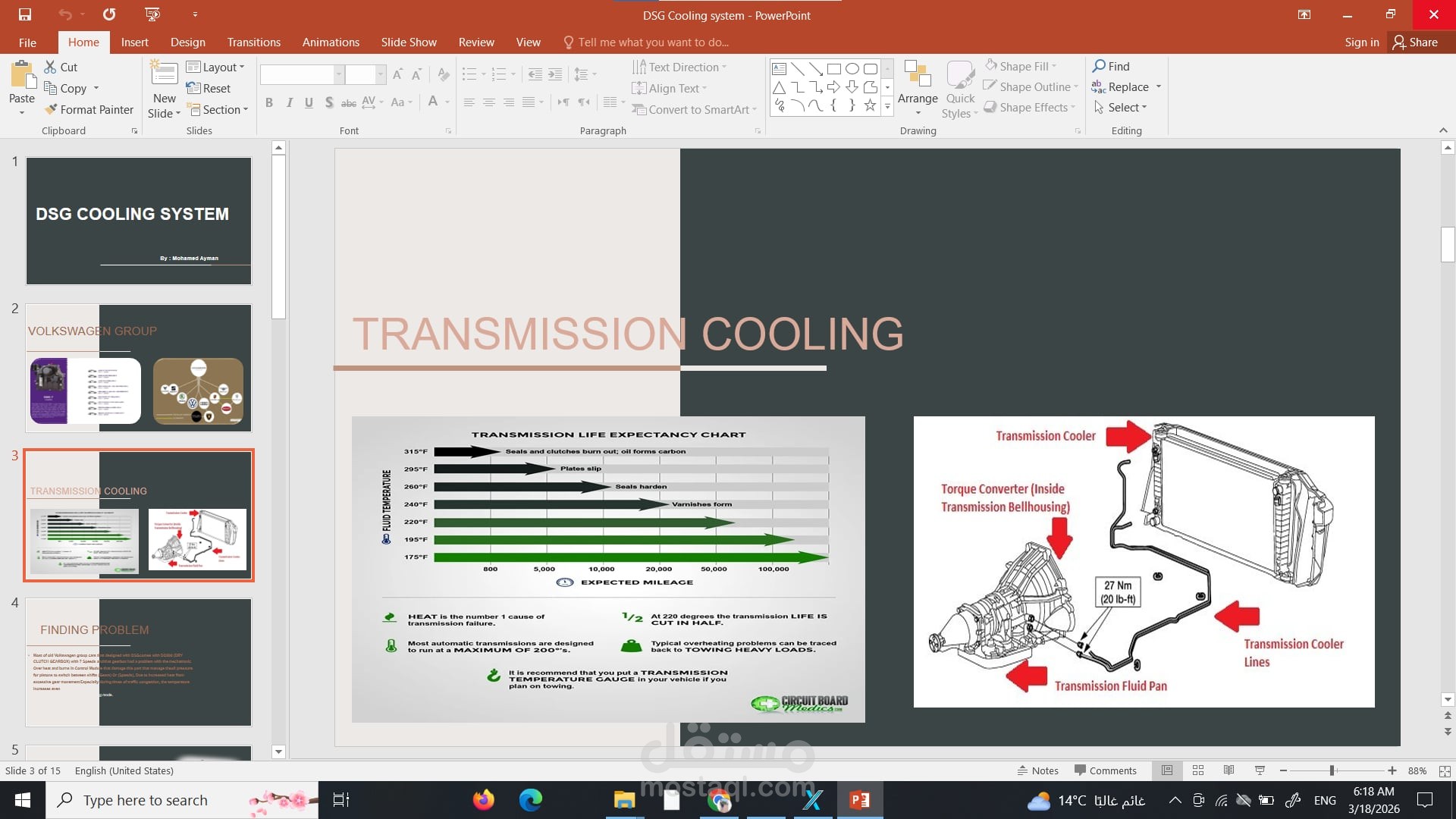1456x819 pixels.
Task: Align text left
Action: 469,102
